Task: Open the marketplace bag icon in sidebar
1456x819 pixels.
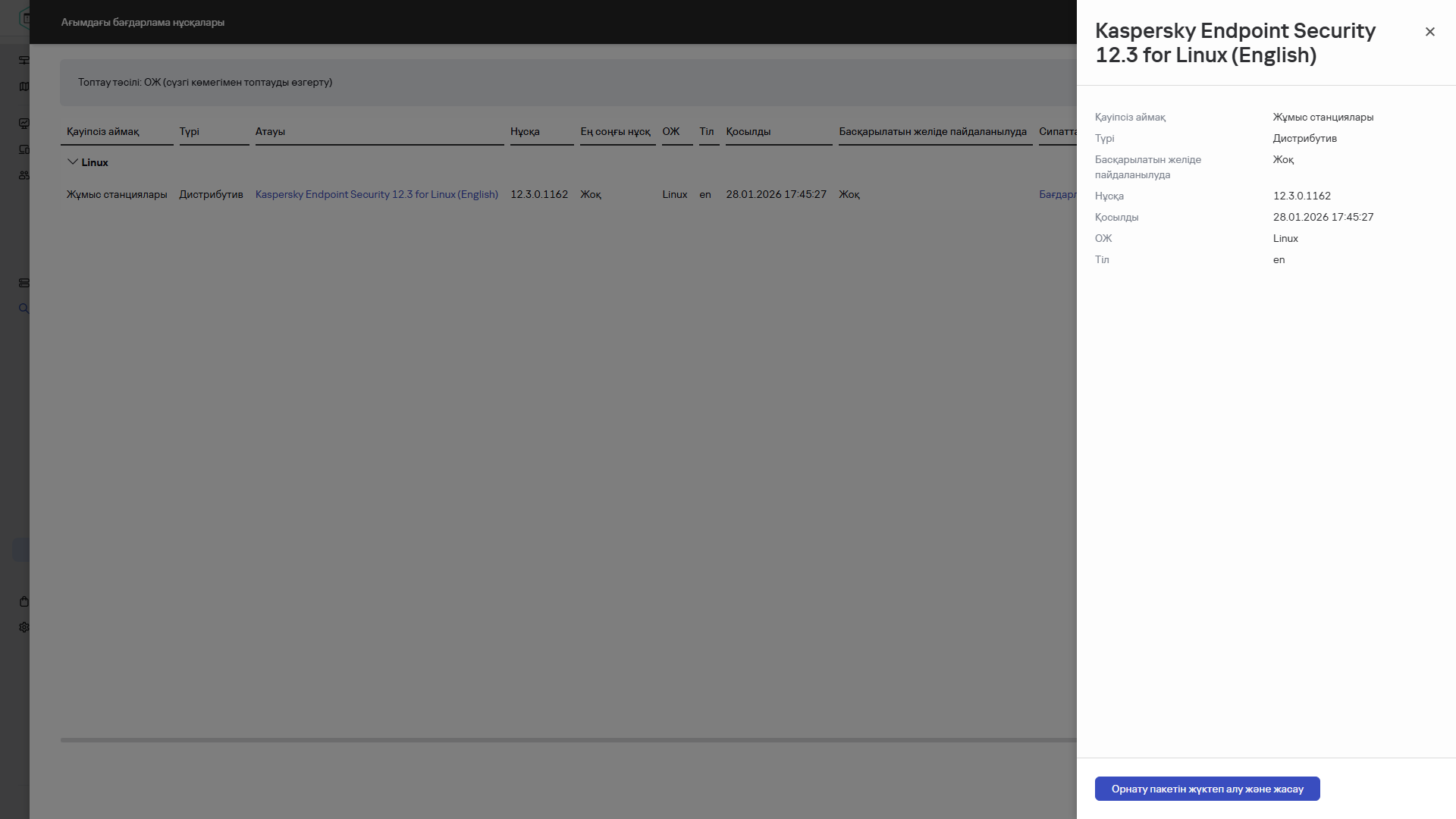Action: click(24, 601)
